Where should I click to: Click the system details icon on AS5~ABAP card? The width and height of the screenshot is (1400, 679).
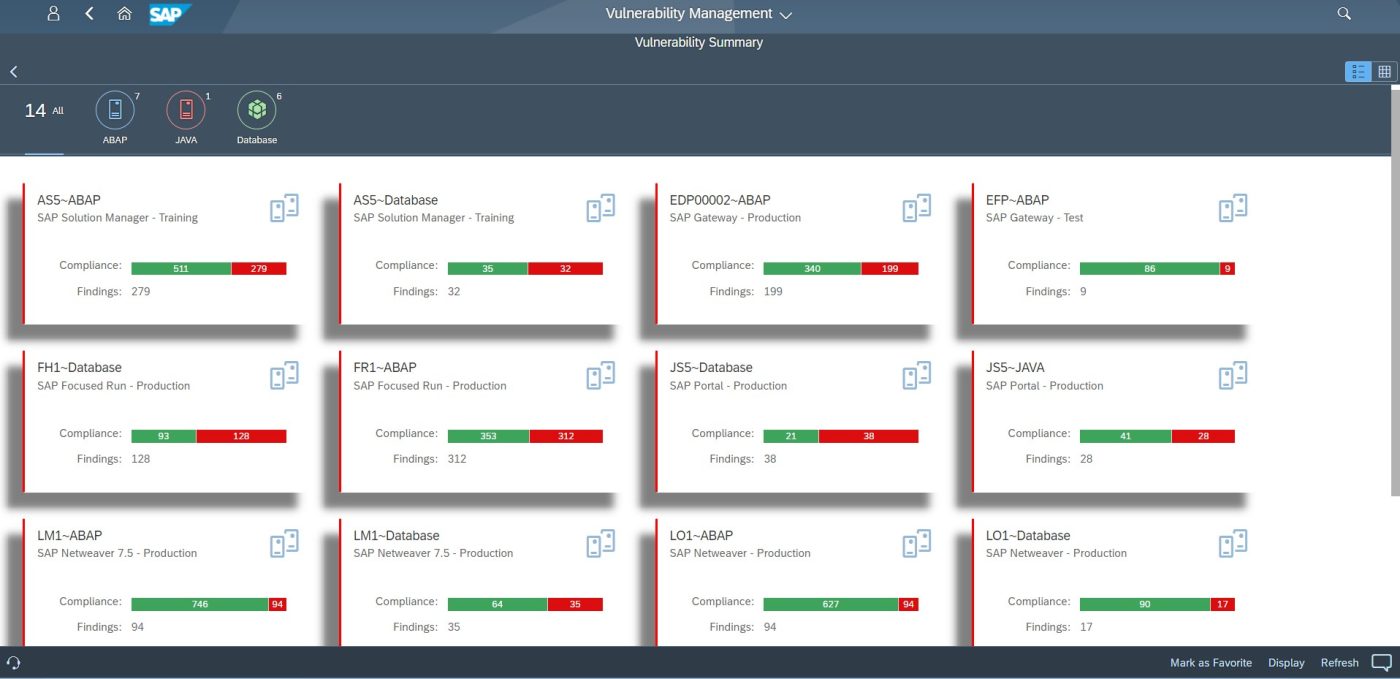(284, 207)
